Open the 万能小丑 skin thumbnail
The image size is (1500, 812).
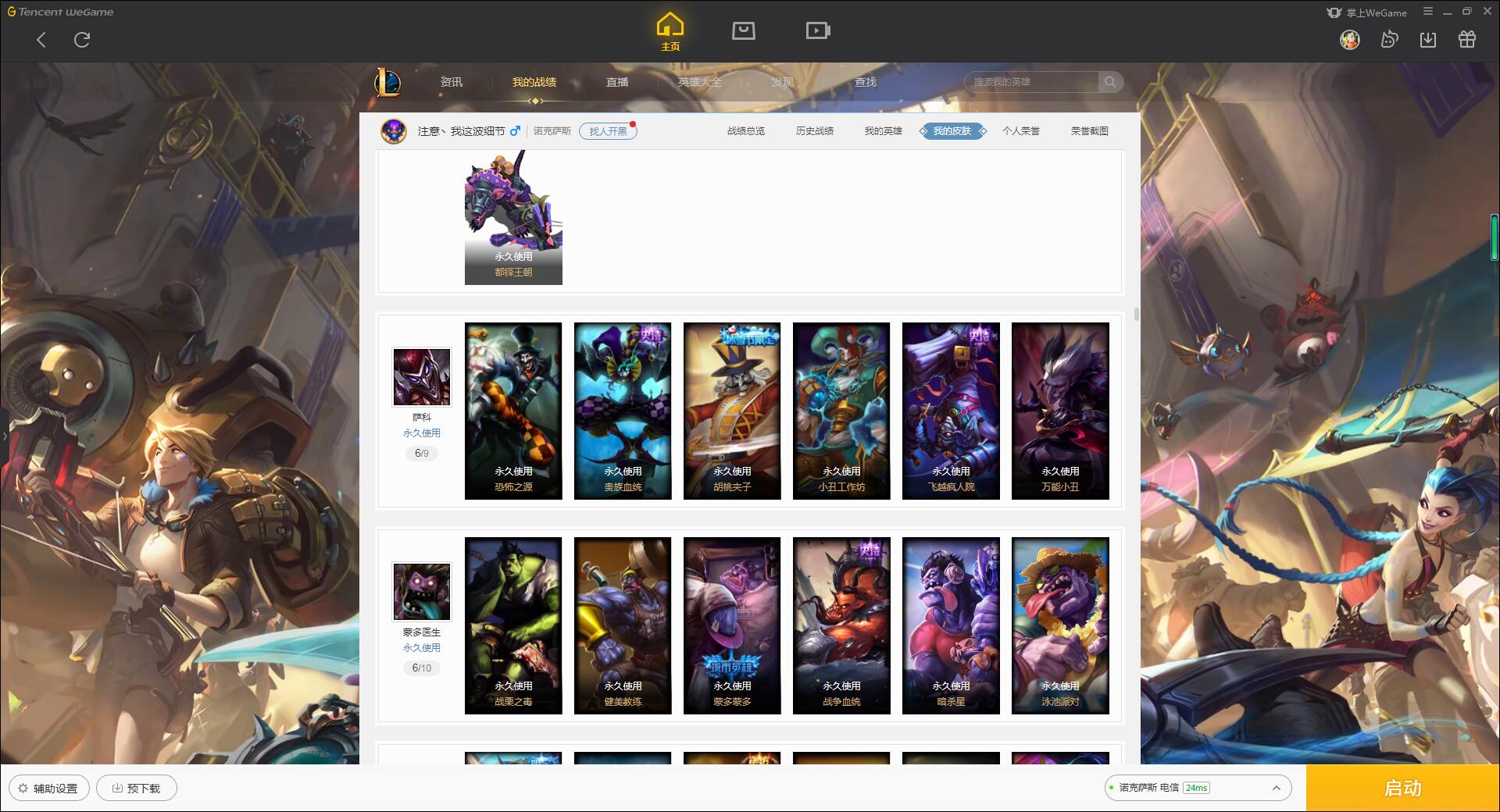pos(1060,411)
